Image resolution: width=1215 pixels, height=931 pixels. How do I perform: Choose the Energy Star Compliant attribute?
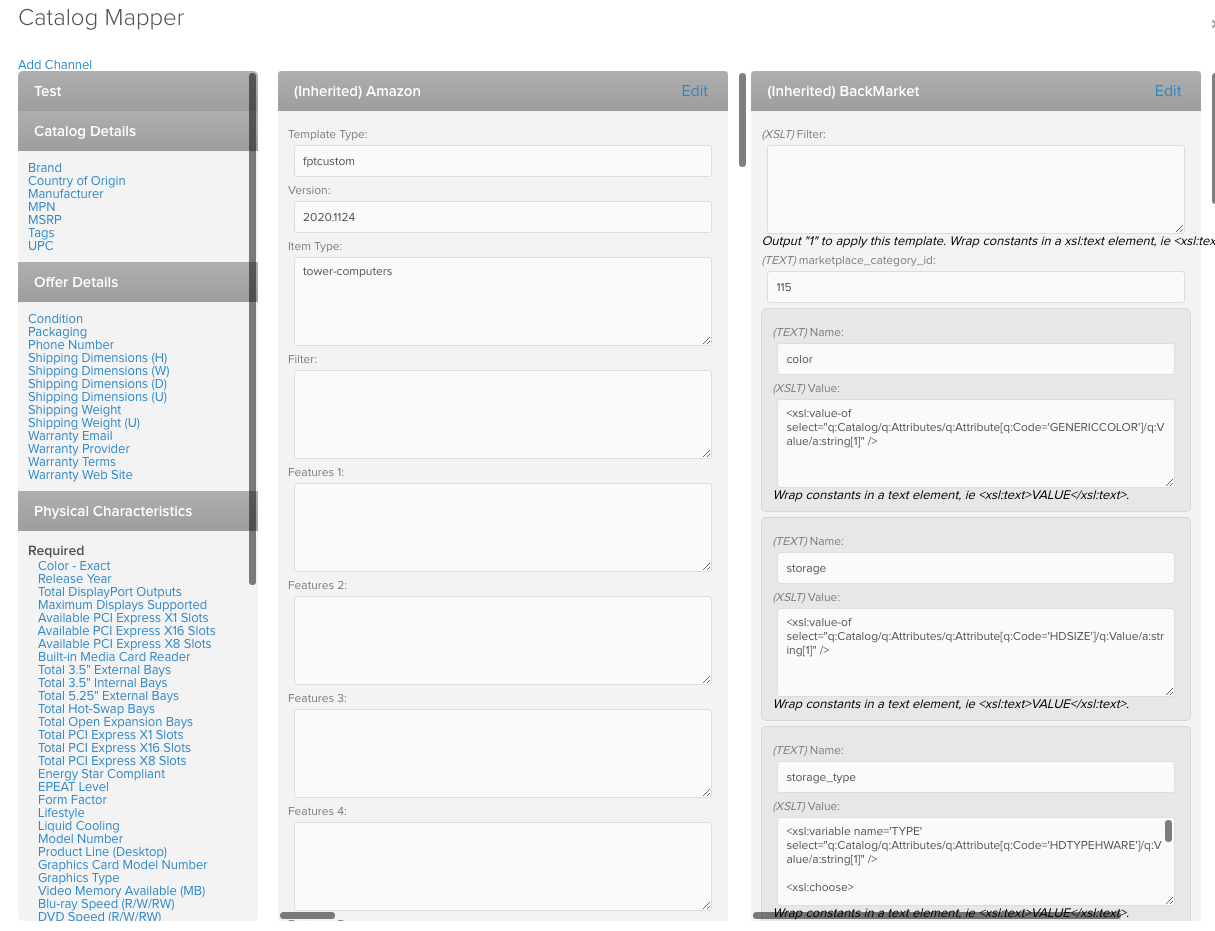pyautogui.click(x=101, y=774)
